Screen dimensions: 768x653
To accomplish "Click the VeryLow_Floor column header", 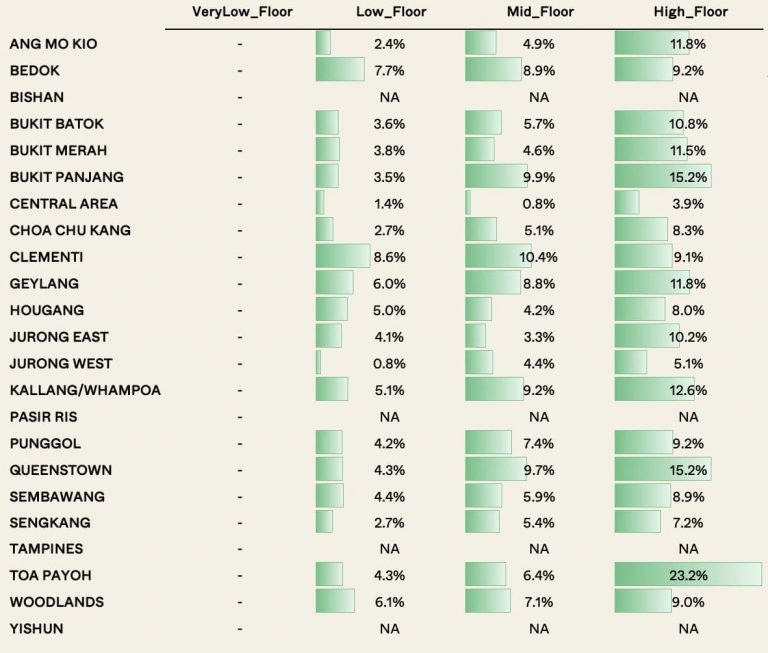I will coord(240,12).
